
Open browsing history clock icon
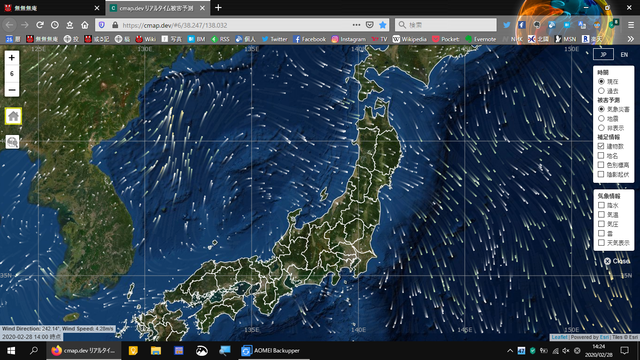[x=55, y=25]
